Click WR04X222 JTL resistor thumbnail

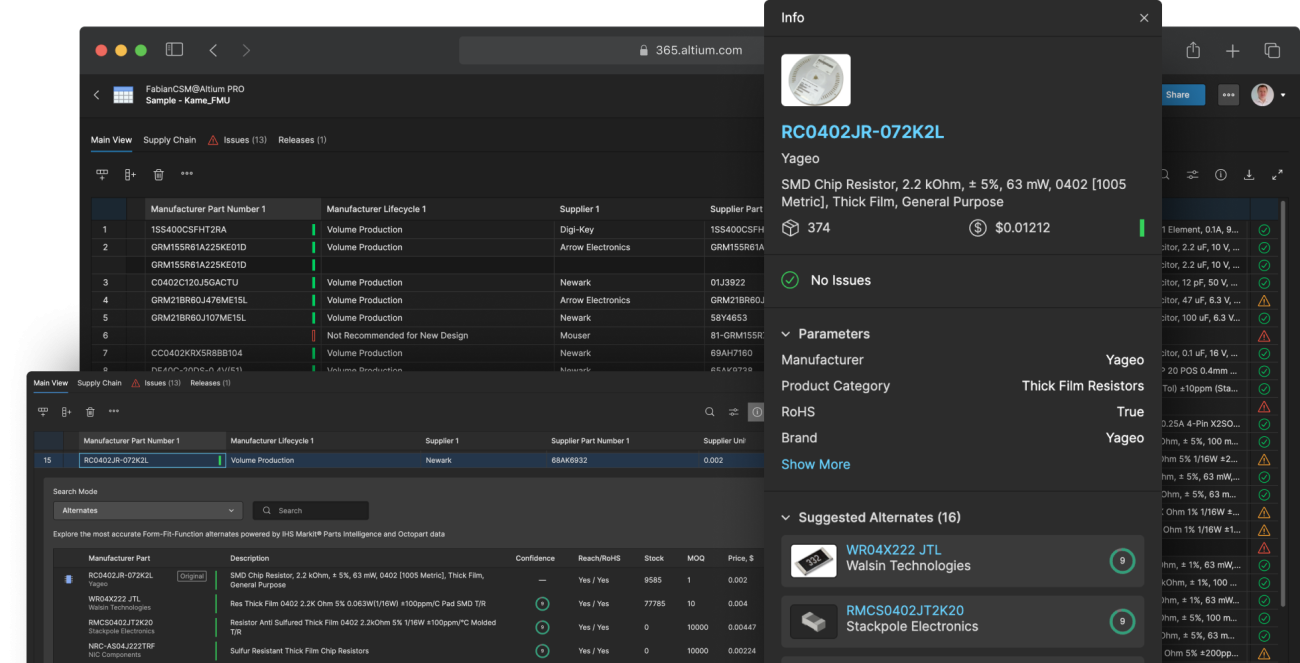pos(814,560)
